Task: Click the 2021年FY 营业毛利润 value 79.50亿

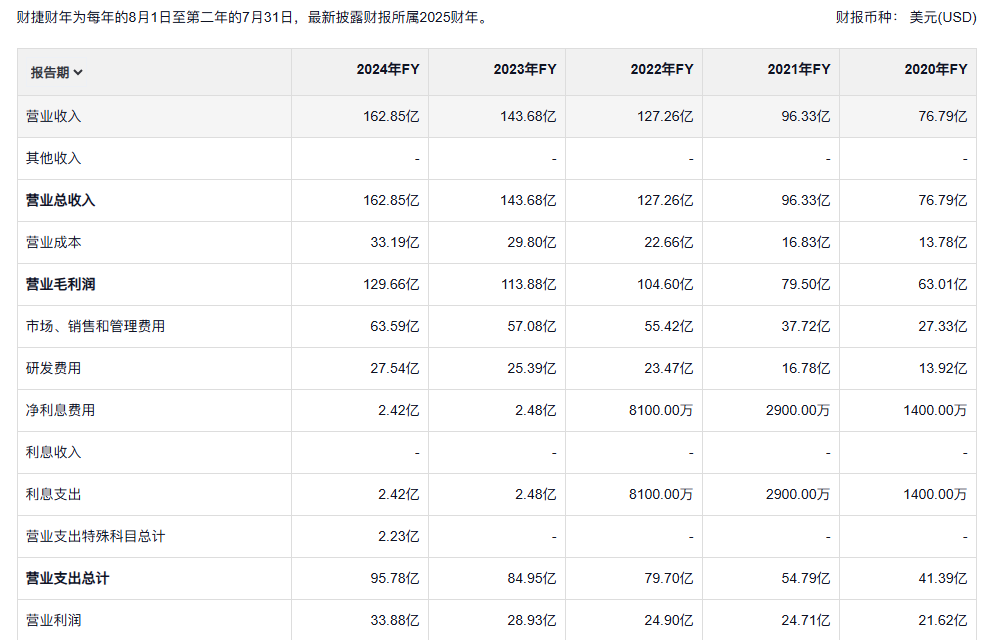Action: (805, 284)
